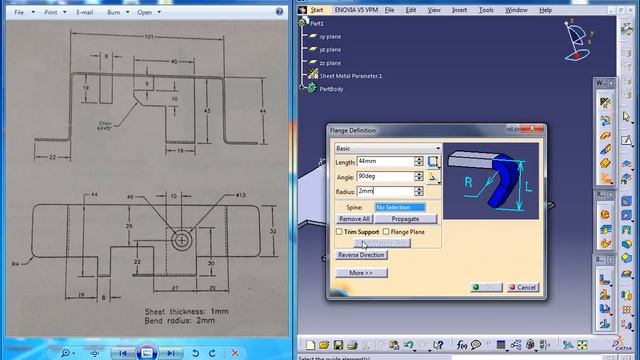
Task: Click the Save floppy disk icon
Action: 338,345
